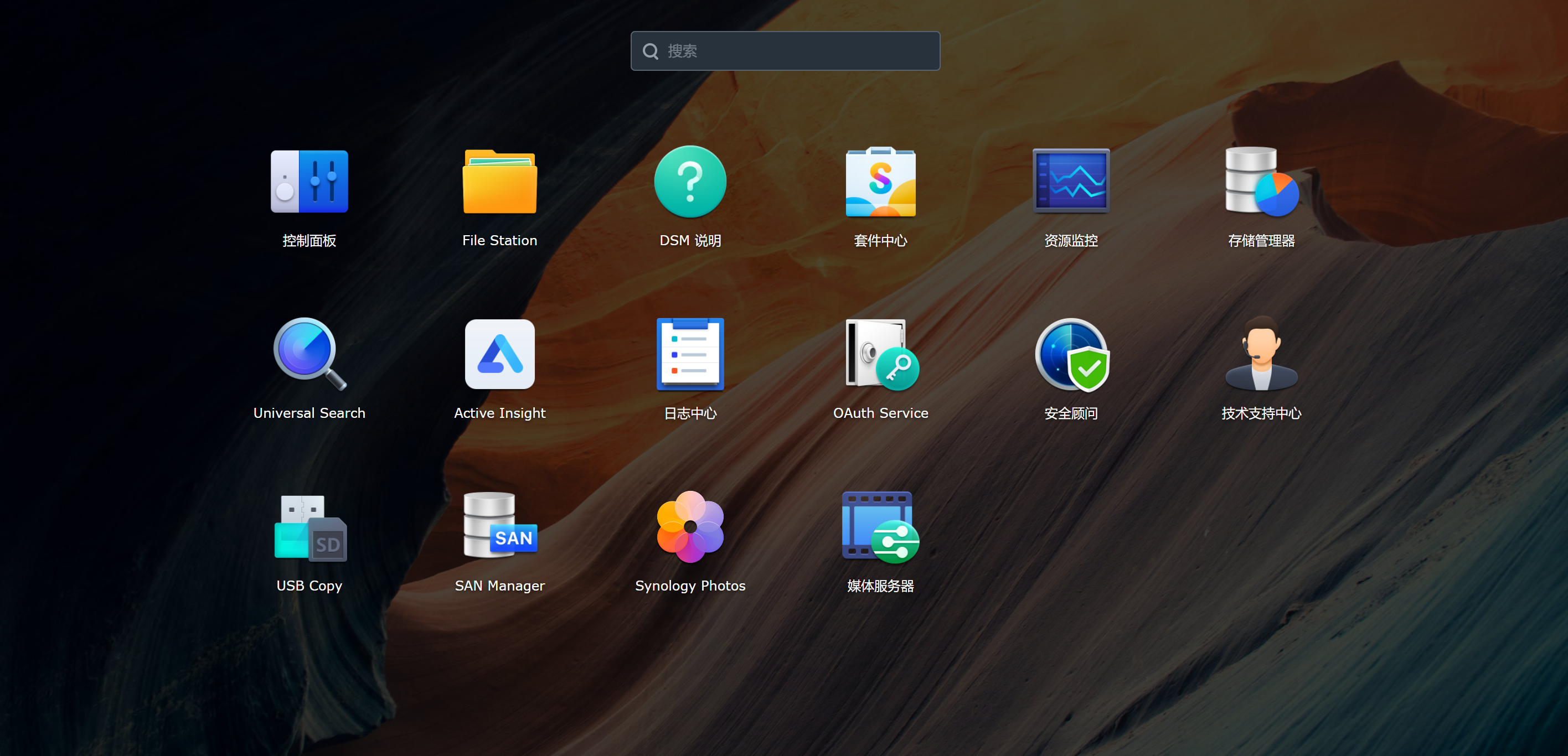The height and width of the screenshot is (756, 1568).
Task: Open Media Server (媒体服务器)
Action: click(880, 527)
